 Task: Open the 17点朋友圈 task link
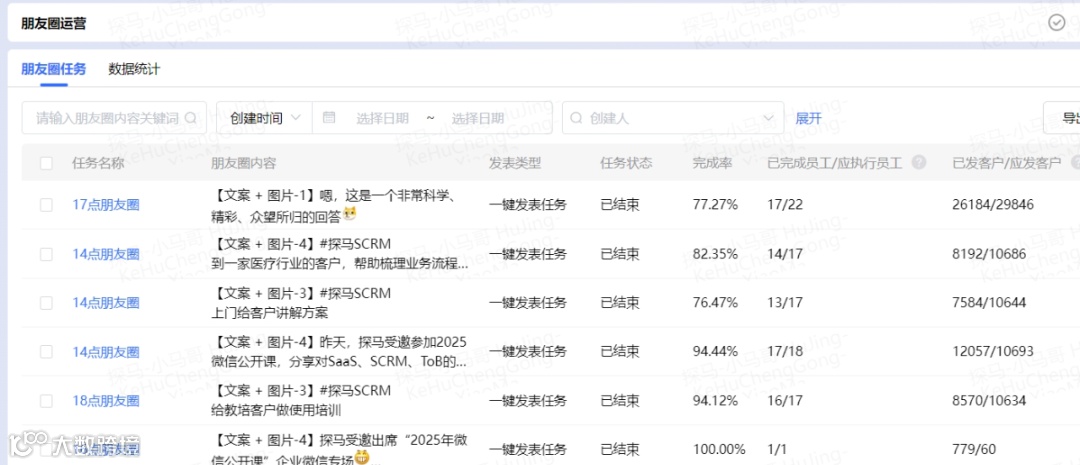click(x=106, y=205)
